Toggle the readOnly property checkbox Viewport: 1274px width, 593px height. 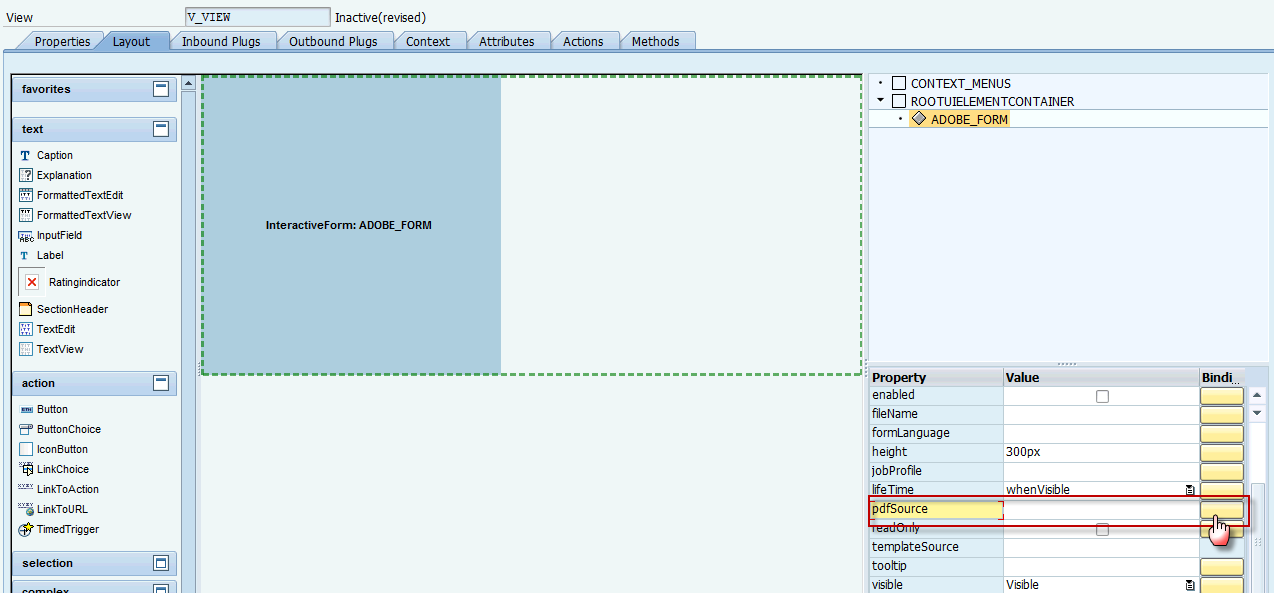[x=1101, y=528]
